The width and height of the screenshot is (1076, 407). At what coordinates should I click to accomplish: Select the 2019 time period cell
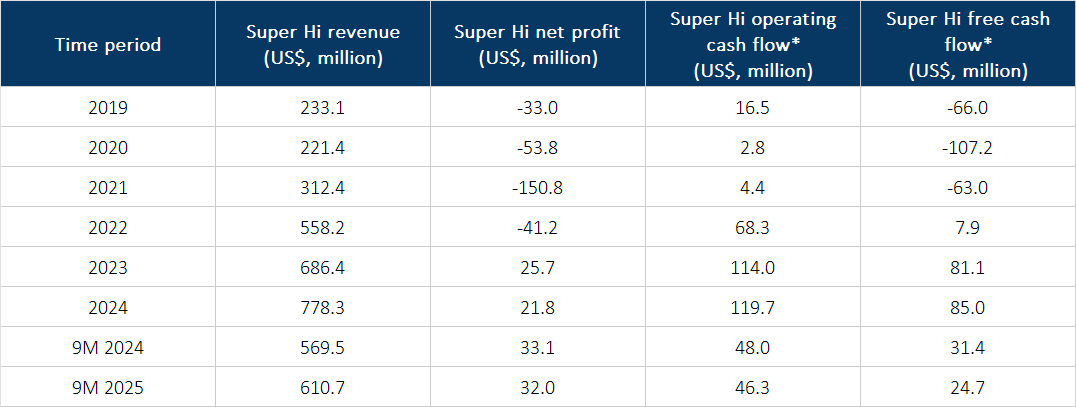coord(108,107)
